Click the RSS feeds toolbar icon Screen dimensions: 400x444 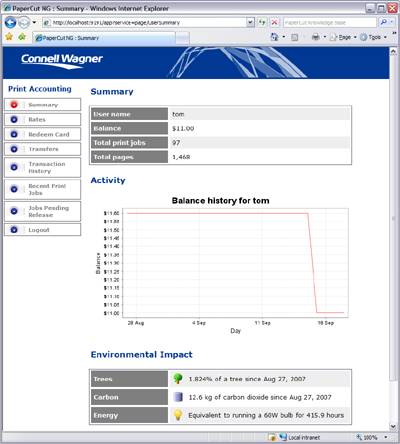294,37
